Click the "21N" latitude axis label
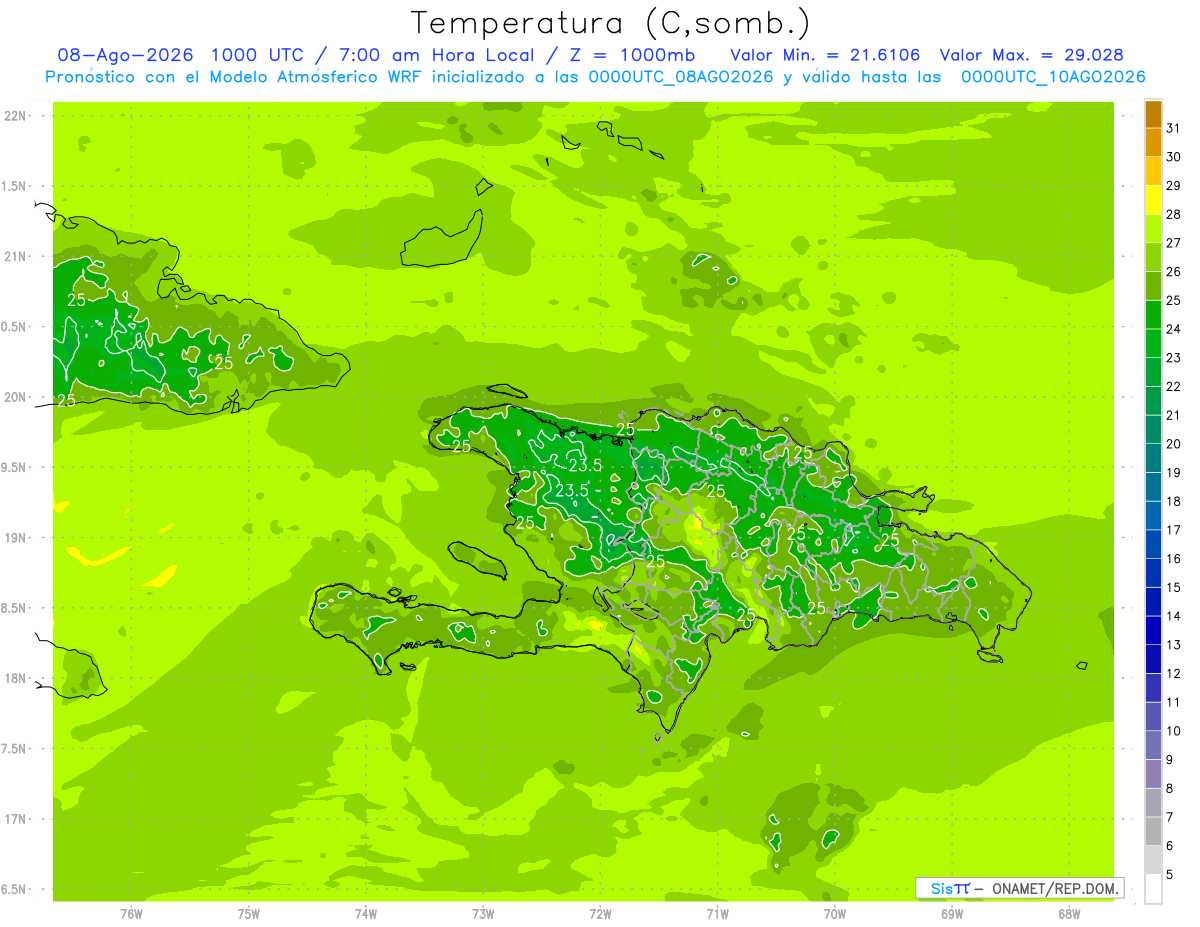 (x=15, y=257)
